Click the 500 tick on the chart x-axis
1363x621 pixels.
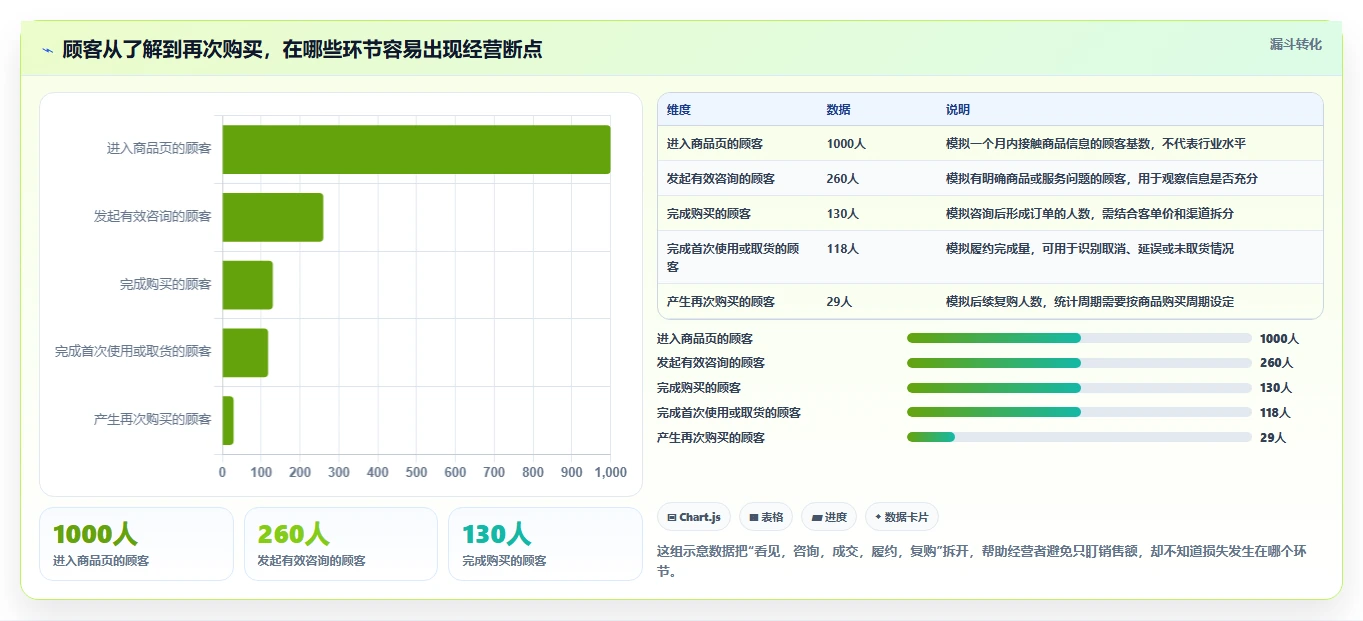click(x=416, y=472)
